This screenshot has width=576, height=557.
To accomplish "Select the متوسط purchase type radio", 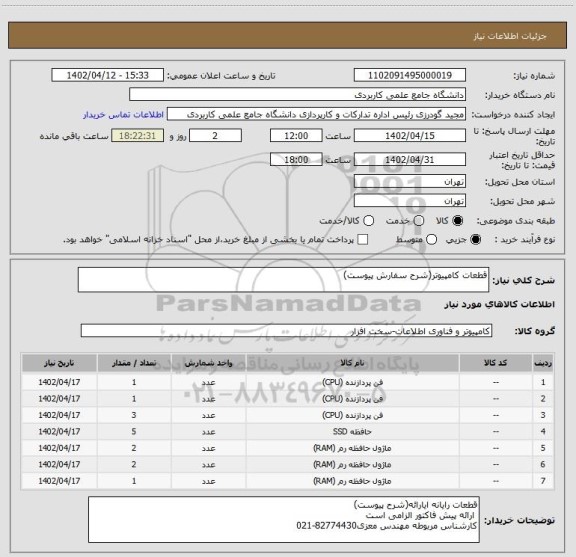I will coord(431,240).
